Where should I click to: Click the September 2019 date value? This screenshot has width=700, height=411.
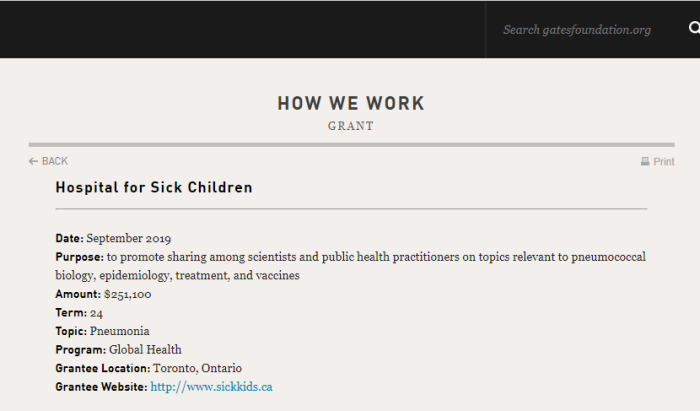click(x=129, y=238)
